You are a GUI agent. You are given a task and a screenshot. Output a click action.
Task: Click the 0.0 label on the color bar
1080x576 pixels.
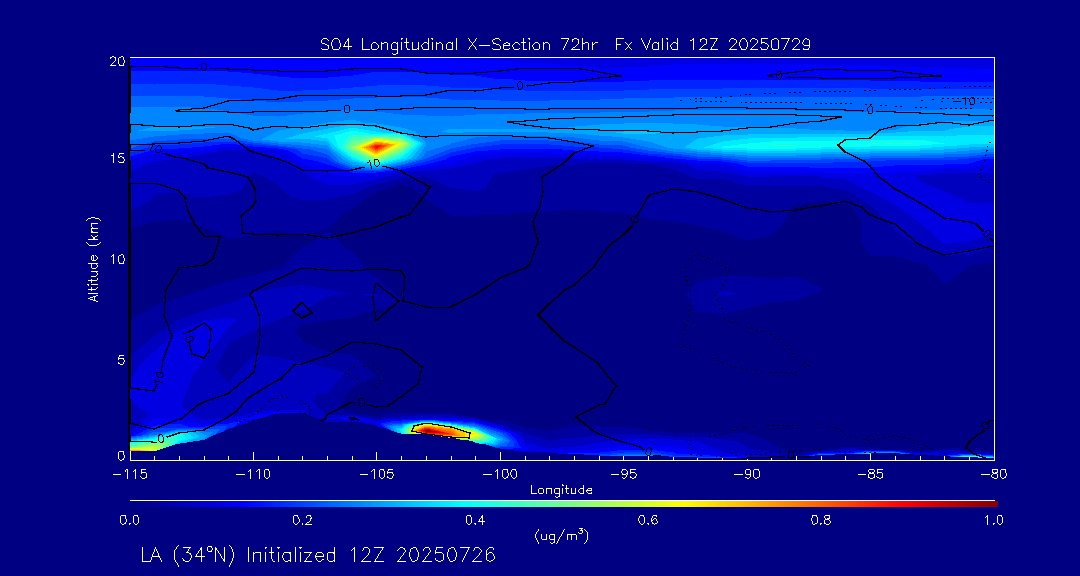(130, 520)
